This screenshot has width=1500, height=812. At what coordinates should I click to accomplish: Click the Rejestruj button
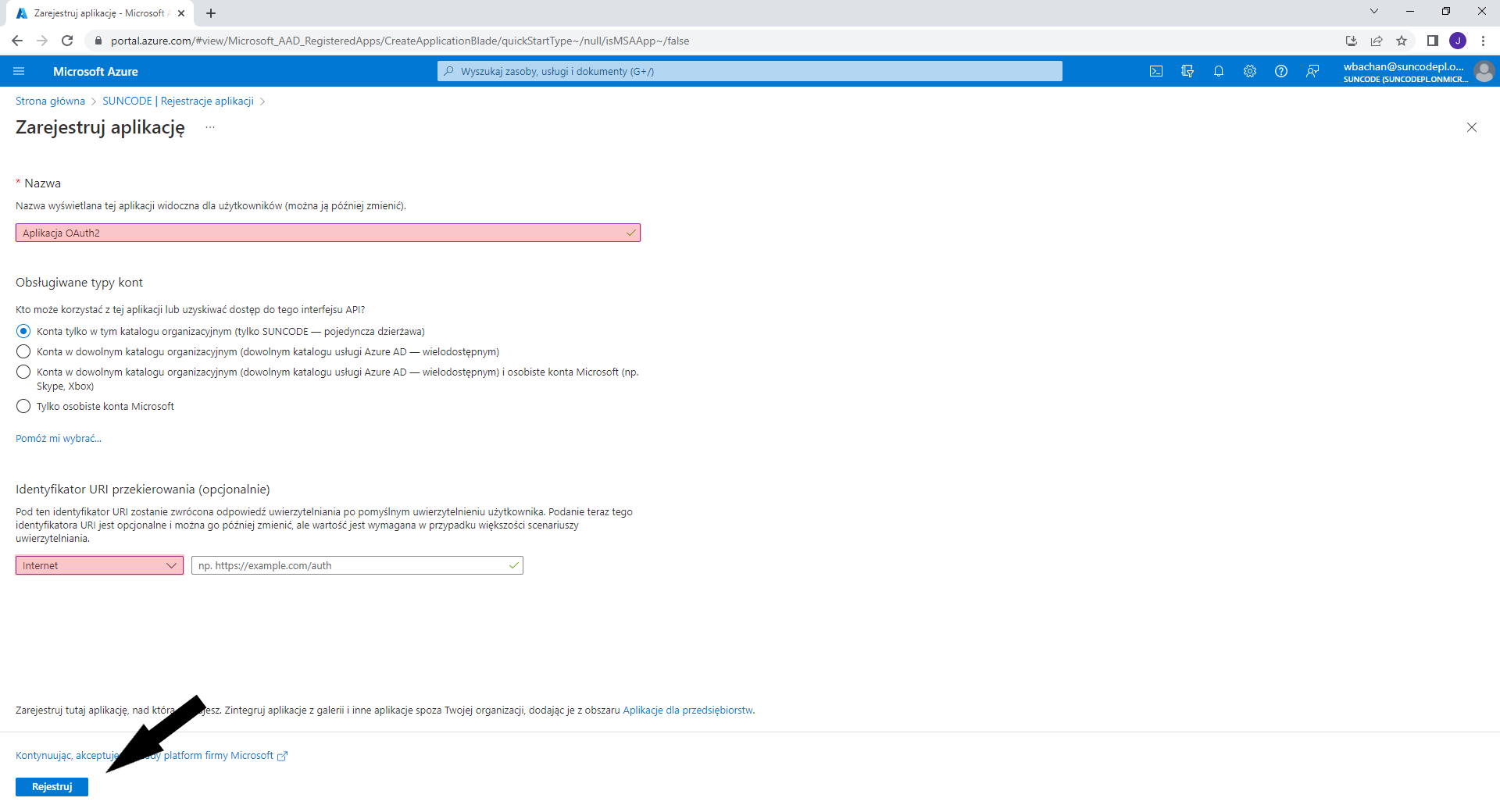click(x=52, y=786)
